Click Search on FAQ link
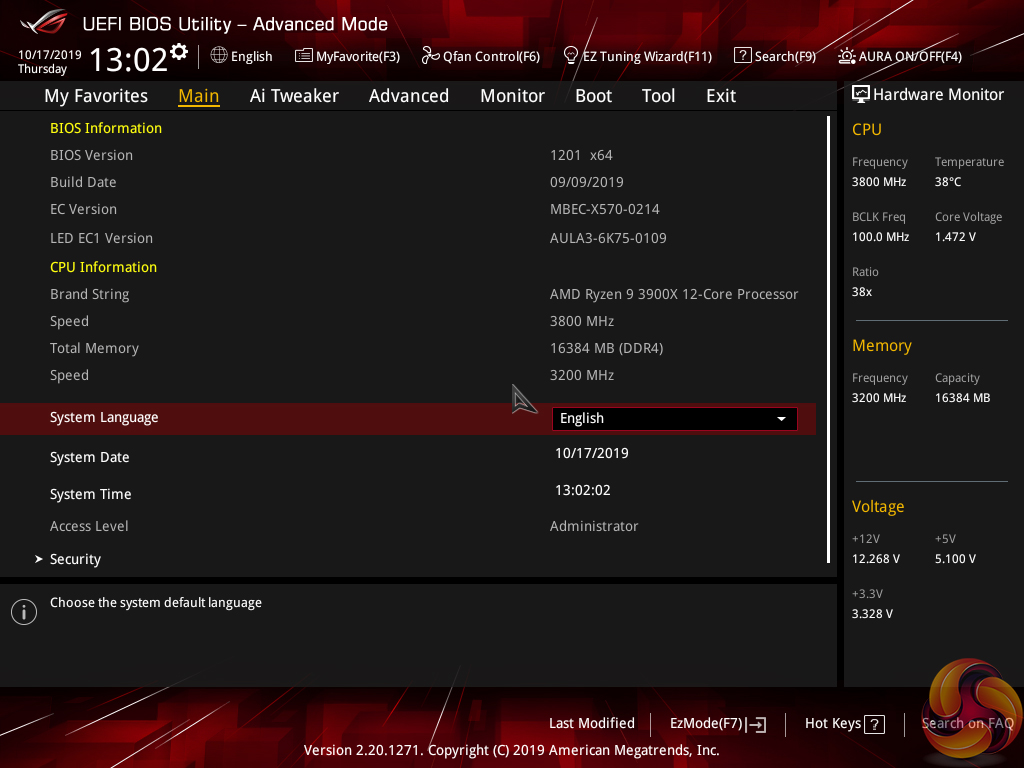This screenshot has width=1024, height=768. point(967,723)
